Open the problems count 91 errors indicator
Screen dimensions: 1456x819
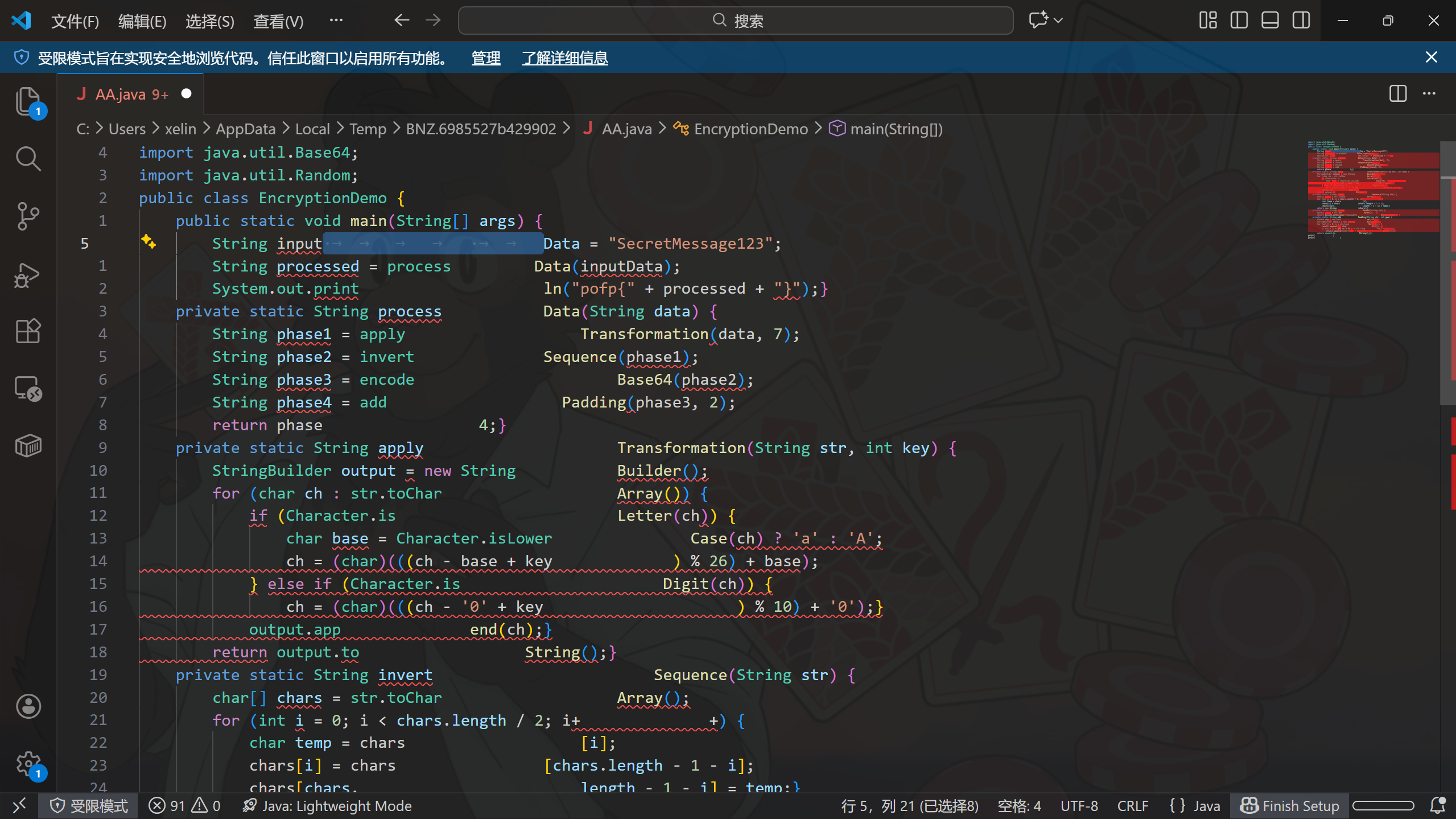point(184,805)
